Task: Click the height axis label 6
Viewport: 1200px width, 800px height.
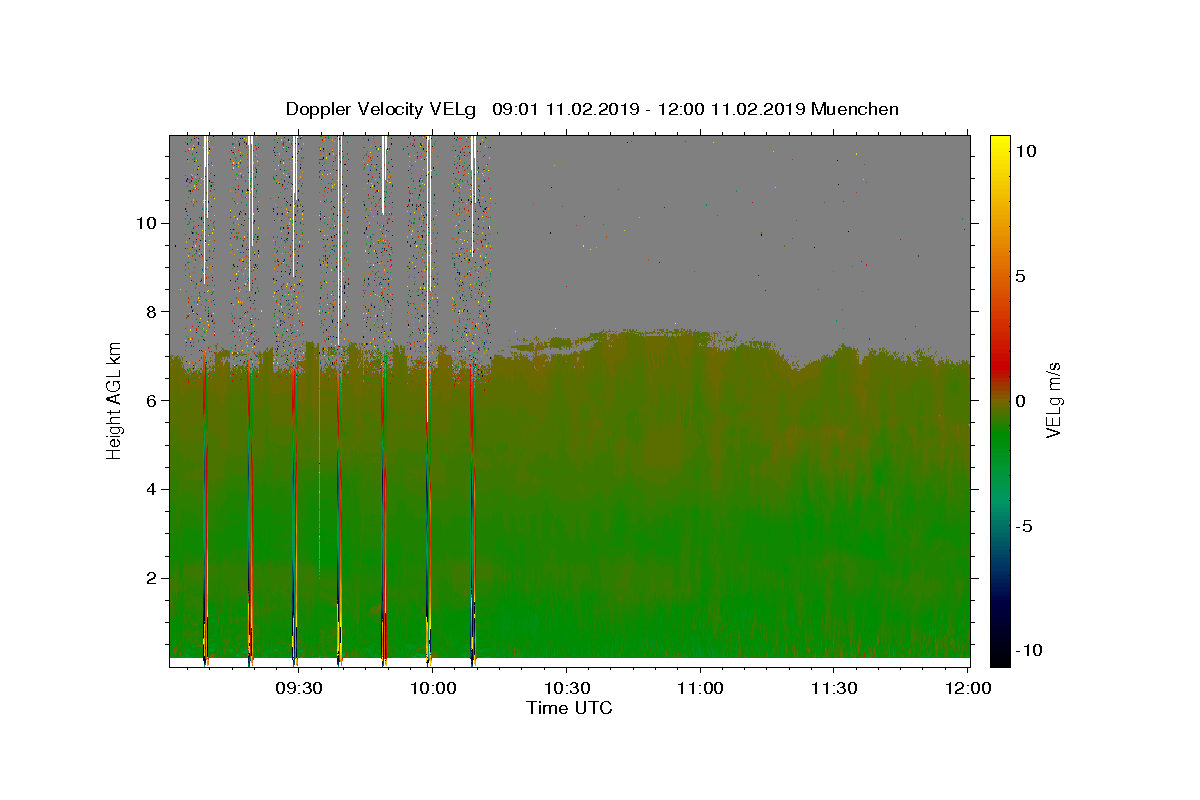Action: coord(149,400)
